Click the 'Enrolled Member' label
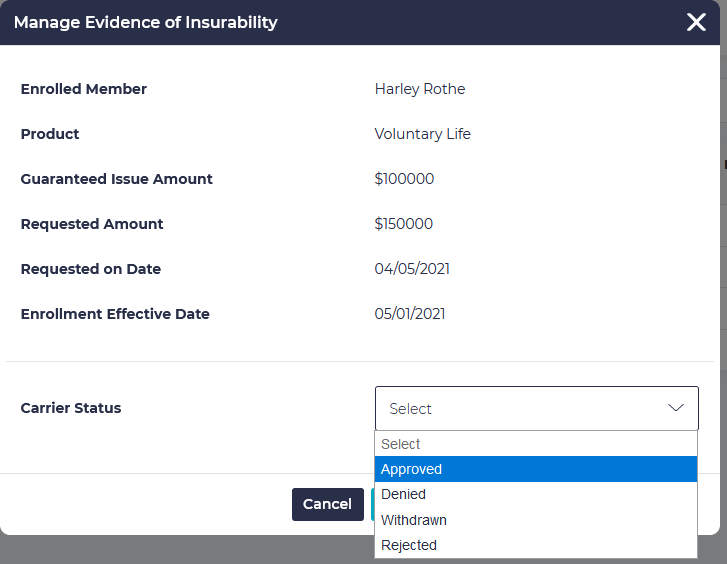The width and height of the screenshot is (727, 564). 84,89
